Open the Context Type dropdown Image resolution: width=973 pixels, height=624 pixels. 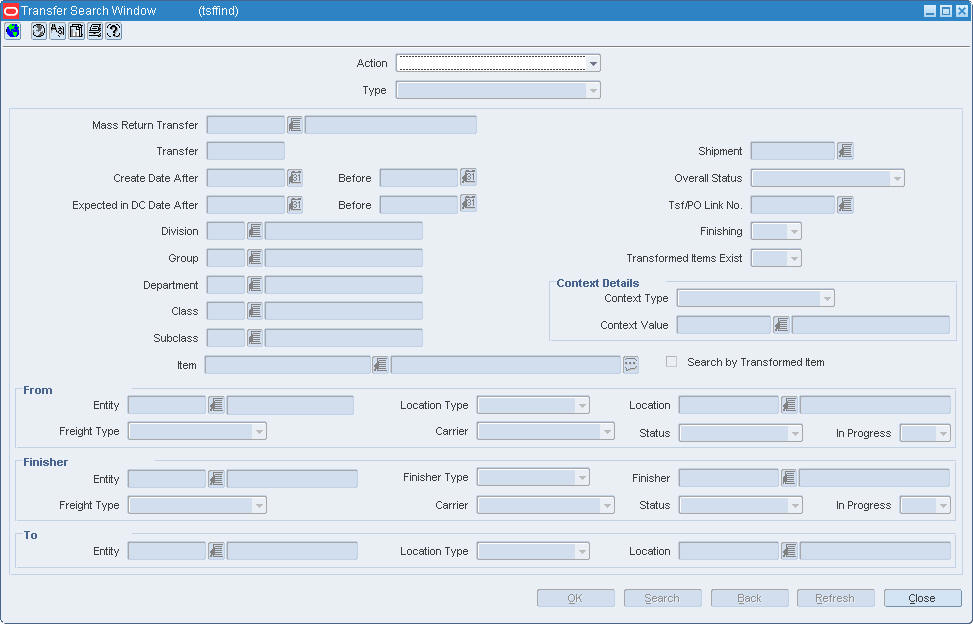coord(829,297)
